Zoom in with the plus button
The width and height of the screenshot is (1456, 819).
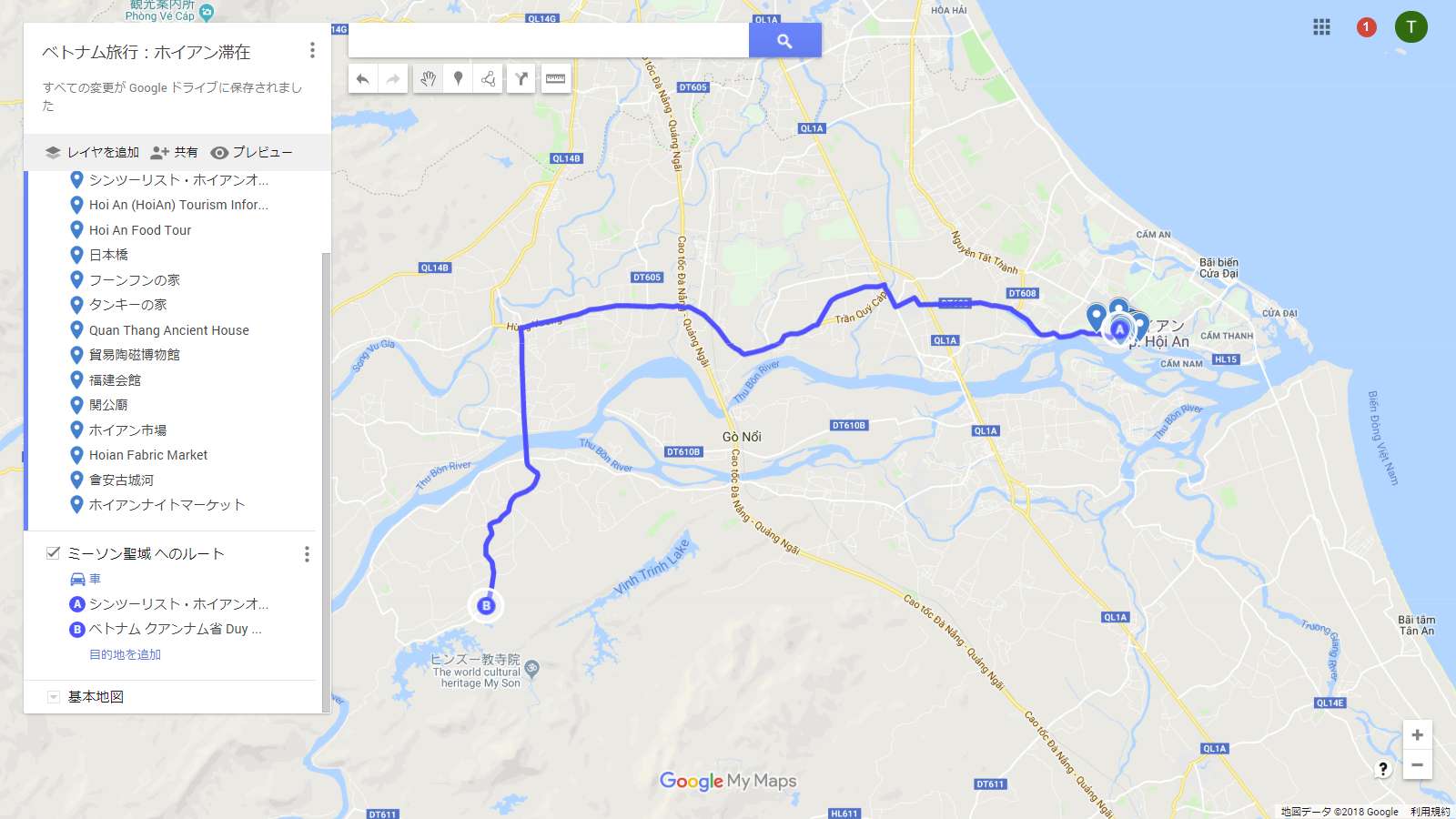(x=1417, y=734)
